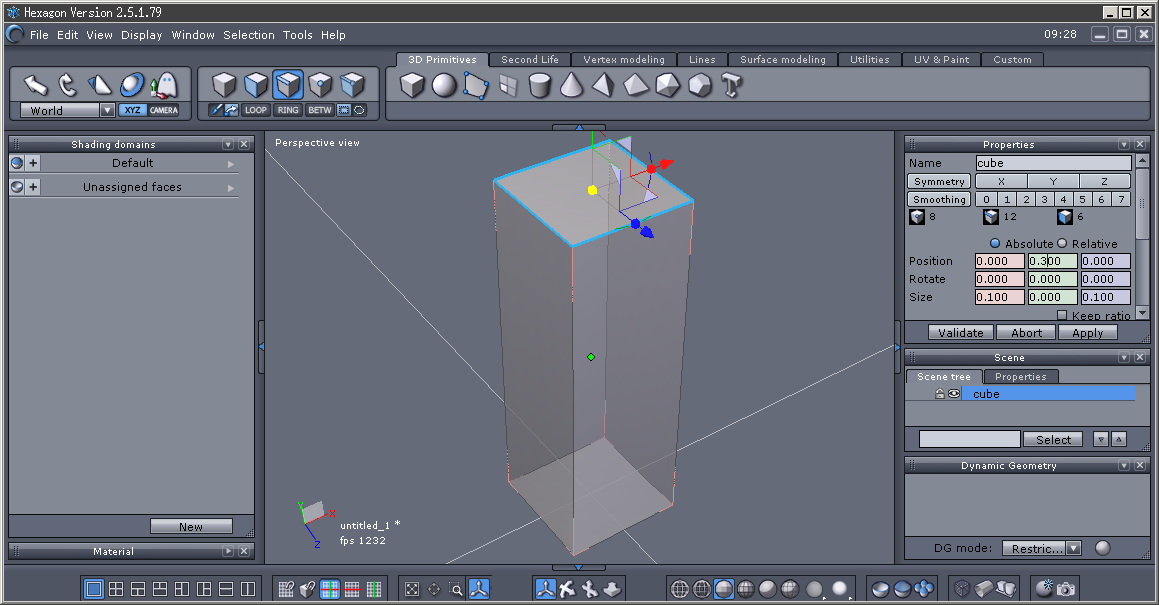Image resolution: width=1159 pixels, height=605 pixels.
Task: Click the camera snapshot render icon
Action: (1066, 589)
